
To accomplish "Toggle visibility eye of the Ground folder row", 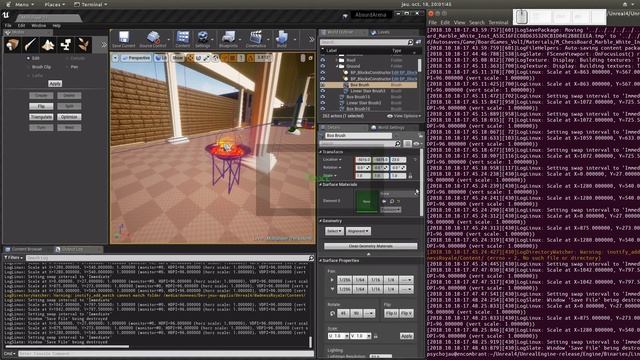I will [x=323, y=66].
